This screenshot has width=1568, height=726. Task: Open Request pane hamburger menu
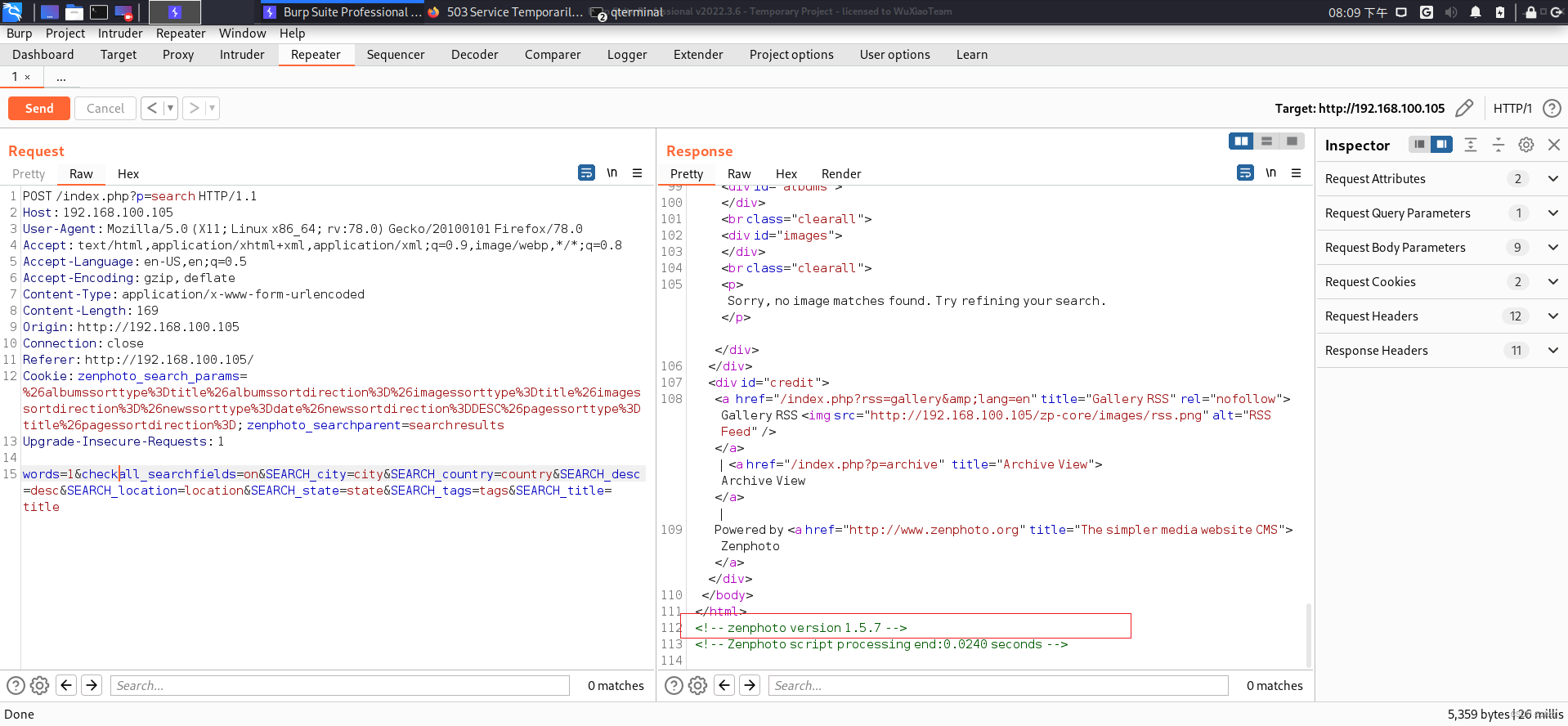coord(638,173)
